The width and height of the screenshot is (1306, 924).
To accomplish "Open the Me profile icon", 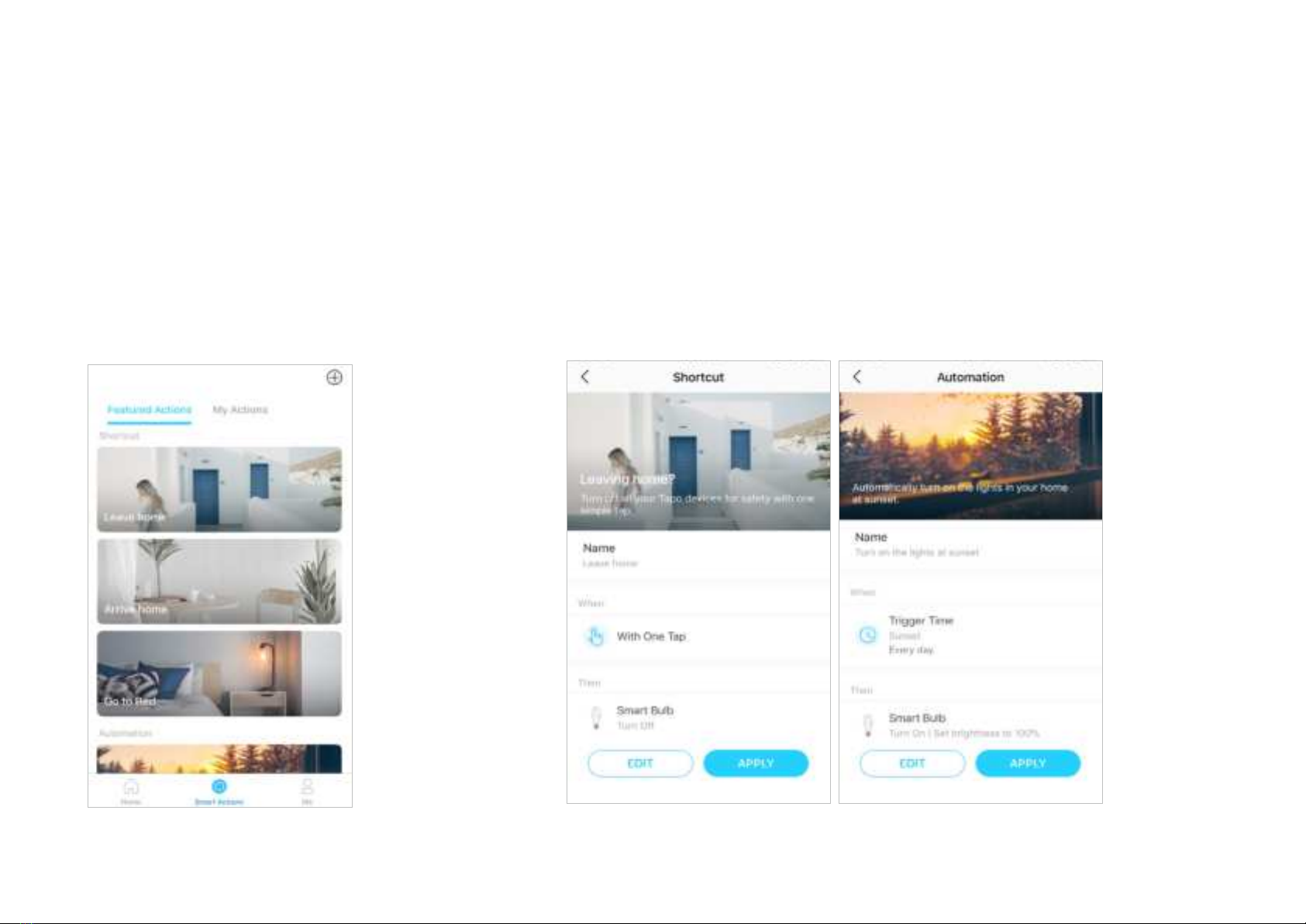I will (x=307, y=787).
